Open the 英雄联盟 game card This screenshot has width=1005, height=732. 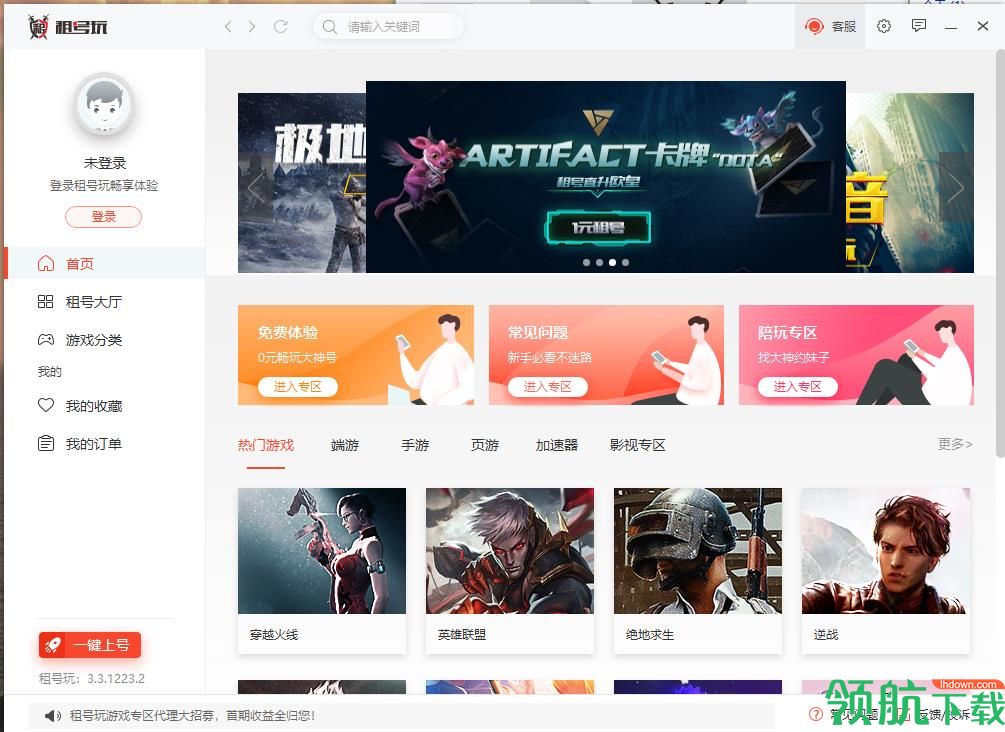click(510, 570)
